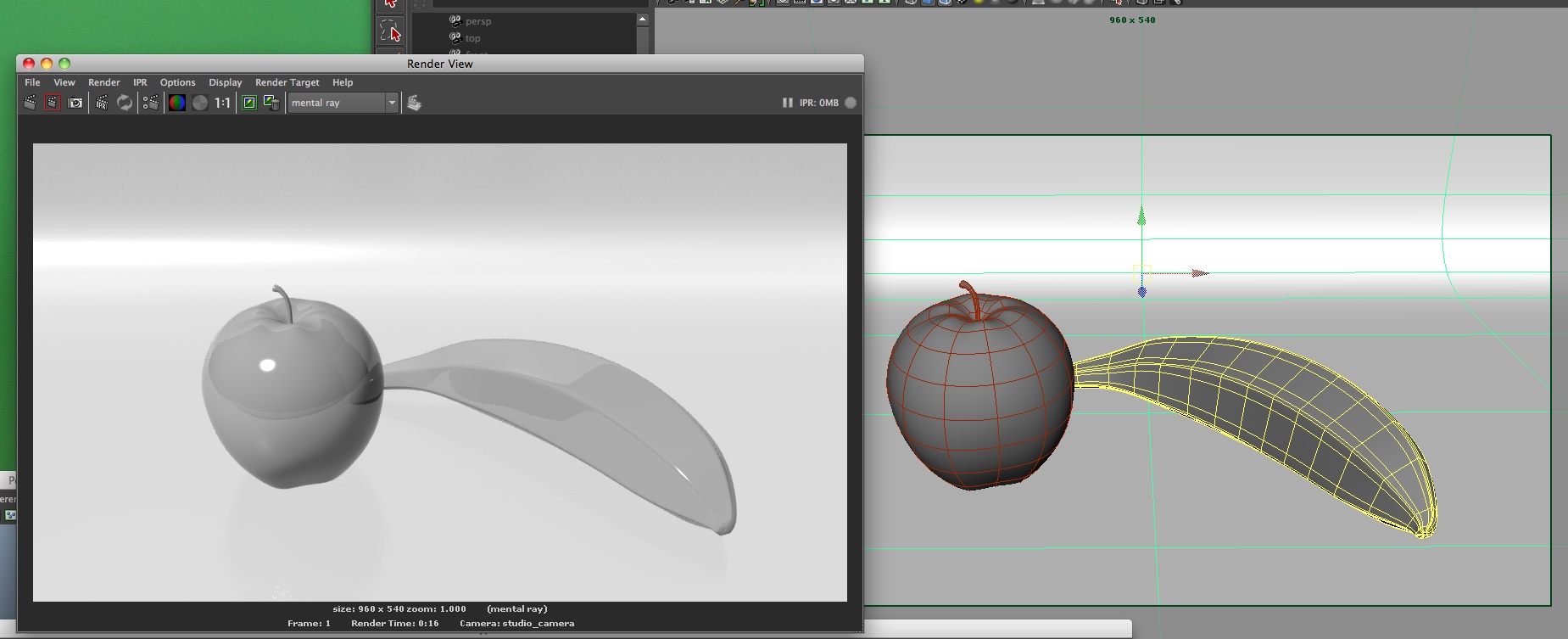Screen dimensions: 1568x639
Task: Pause IPR tuning with the pause button
Action: [x=787, y=103]
